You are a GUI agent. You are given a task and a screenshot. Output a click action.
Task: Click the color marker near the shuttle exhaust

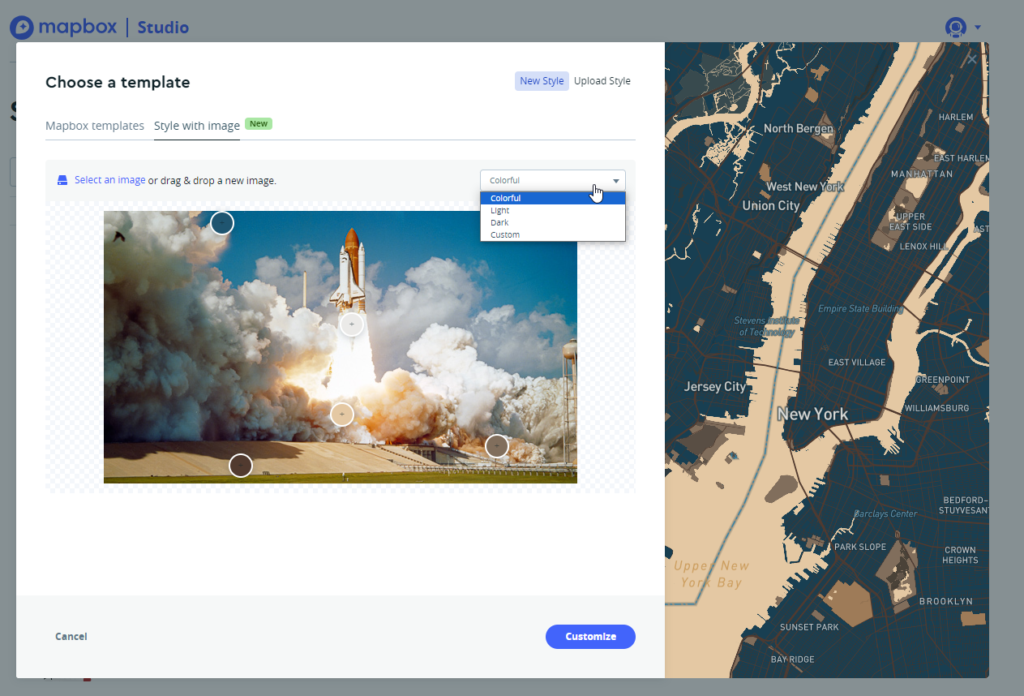pyautogui.click(x=351, y=323)
